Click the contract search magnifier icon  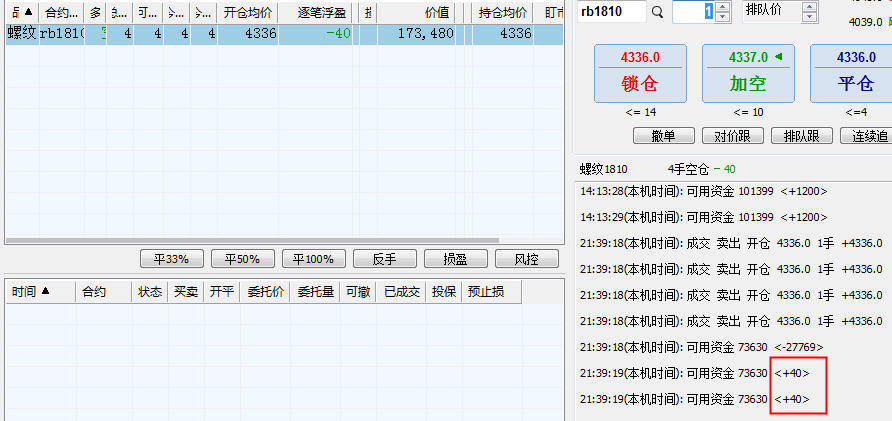tap(657, 12)
